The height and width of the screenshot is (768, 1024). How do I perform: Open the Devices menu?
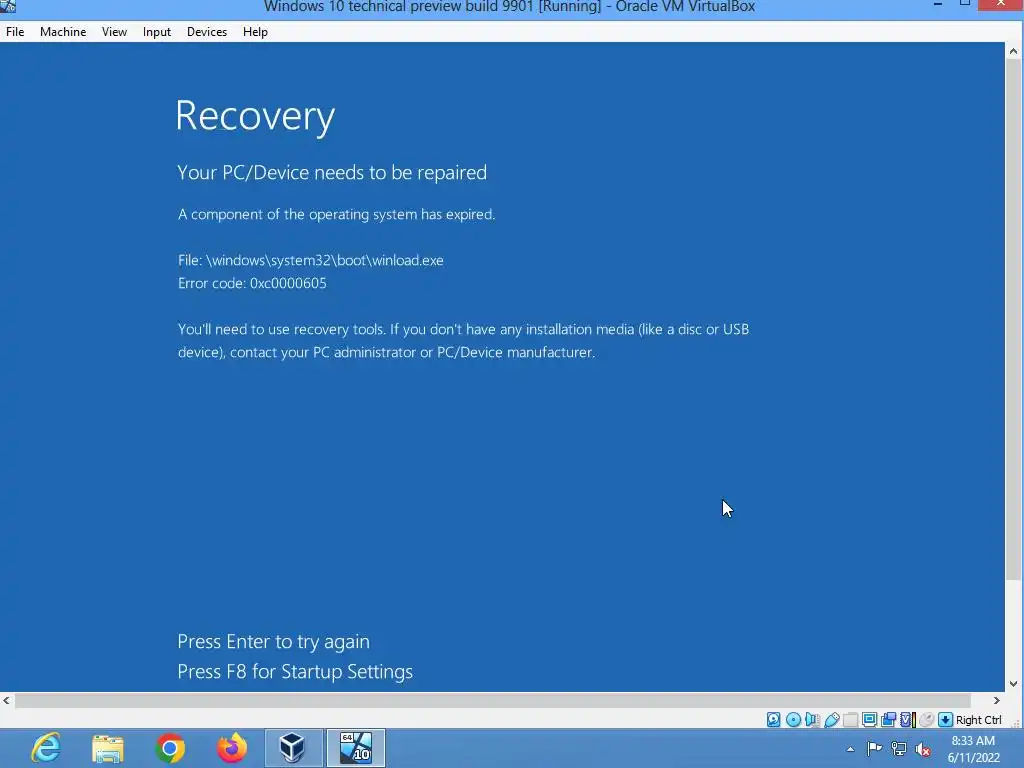[207, 31]
